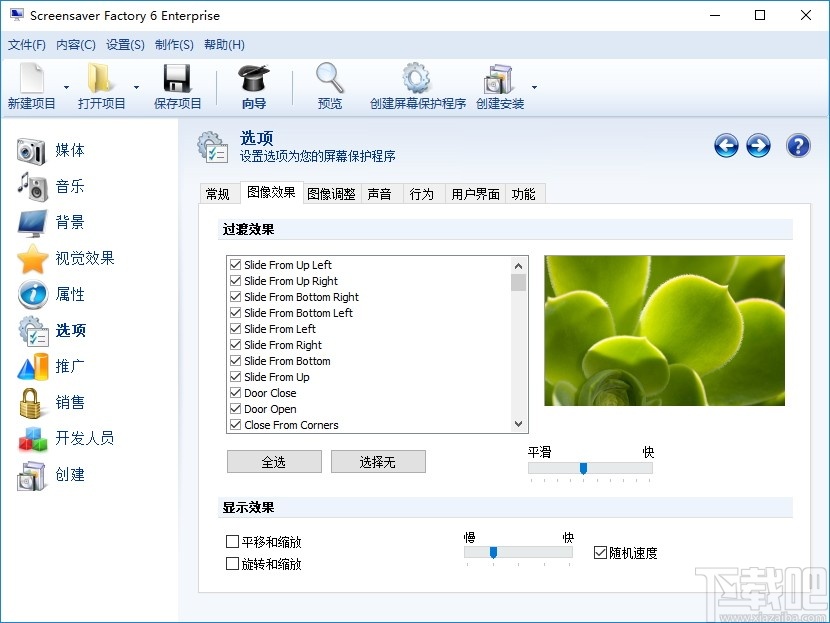Enable 平移和缩放 checkbox

point(232,541)
